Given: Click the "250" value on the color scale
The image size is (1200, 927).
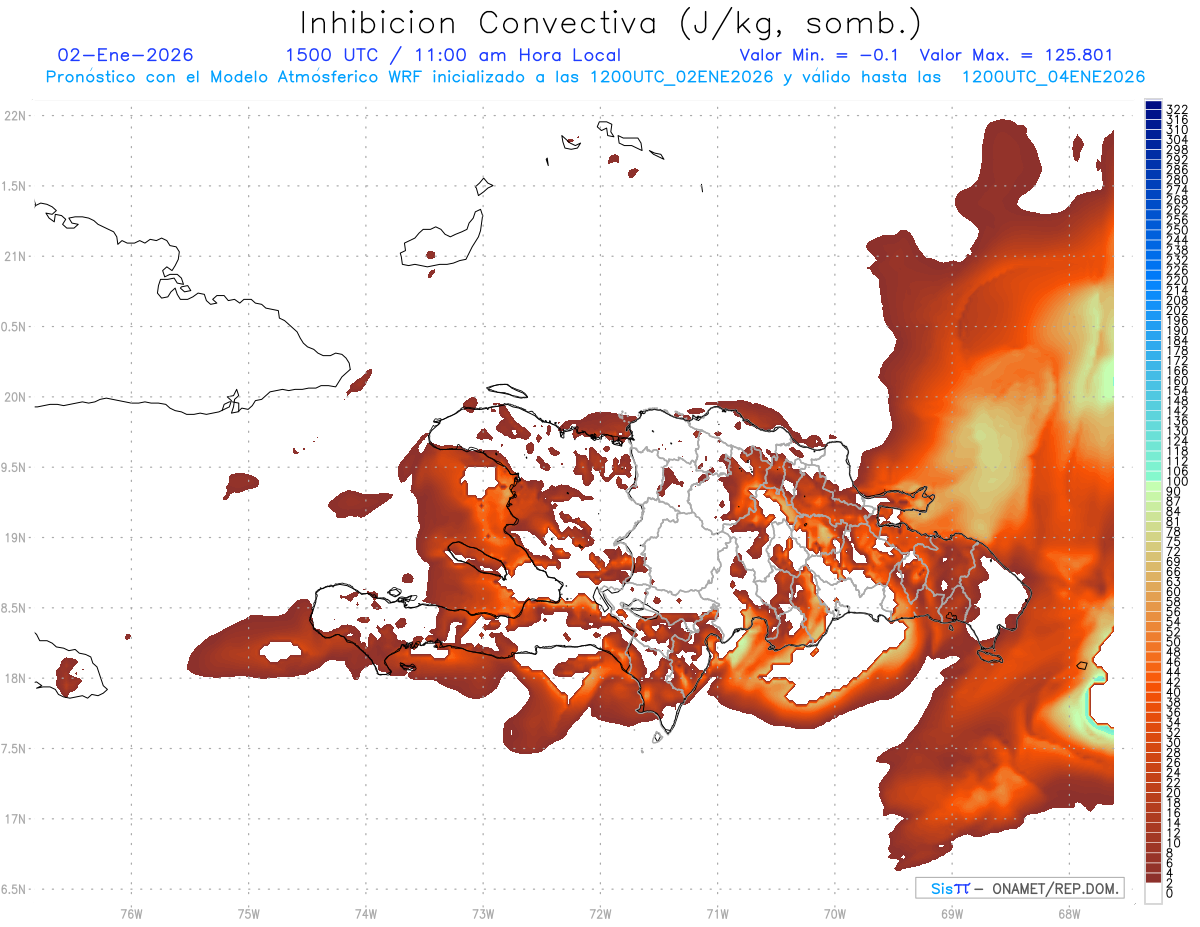Looking at the screenshot, I should coord(1176,231).
